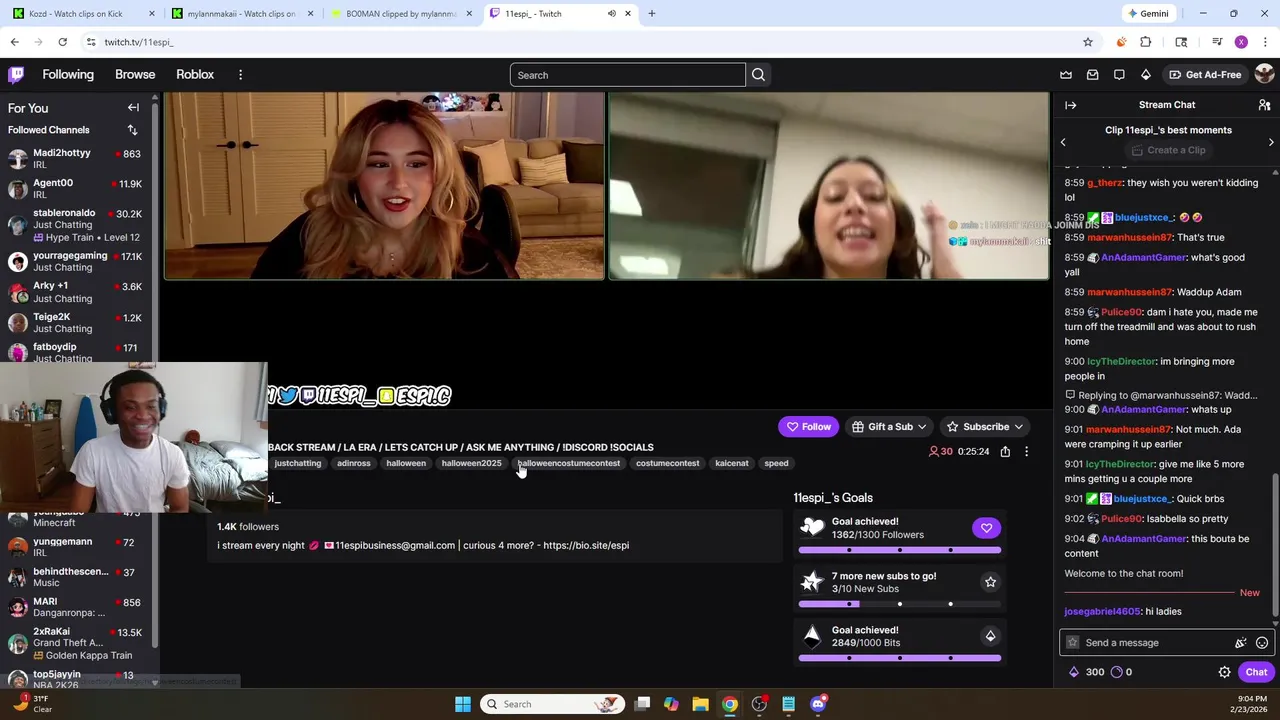Open Windows Start menu
The height and width of the screenshot is (720, 1280).
462,704
